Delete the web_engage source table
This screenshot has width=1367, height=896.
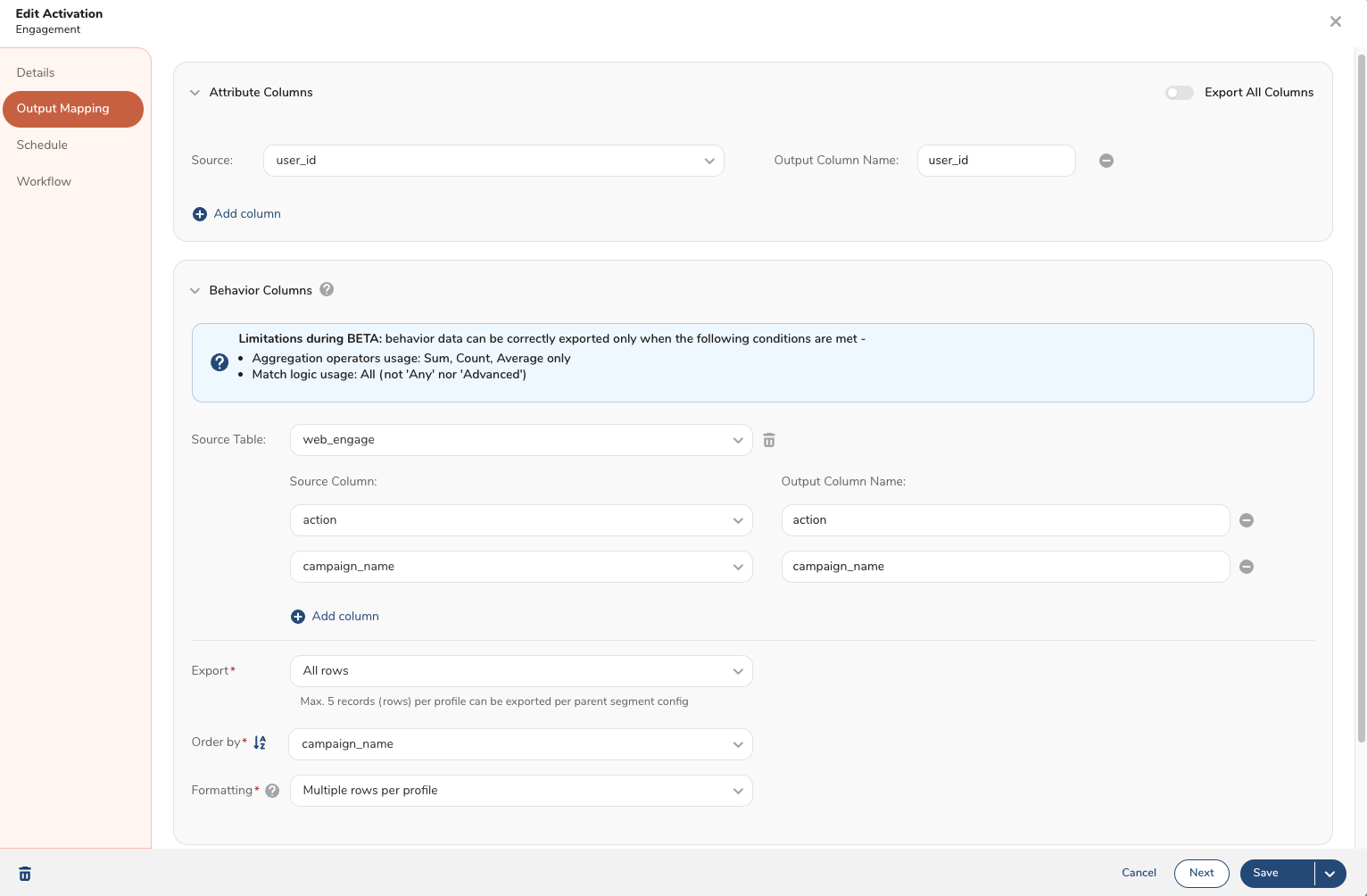point(769,440)
